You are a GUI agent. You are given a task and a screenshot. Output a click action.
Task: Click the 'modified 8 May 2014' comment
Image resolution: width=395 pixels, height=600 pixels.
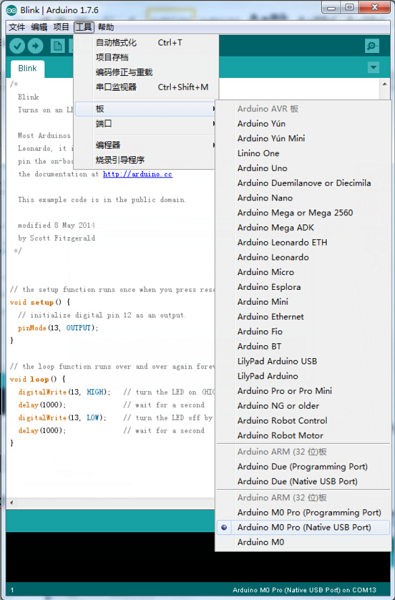coord(56,225)
